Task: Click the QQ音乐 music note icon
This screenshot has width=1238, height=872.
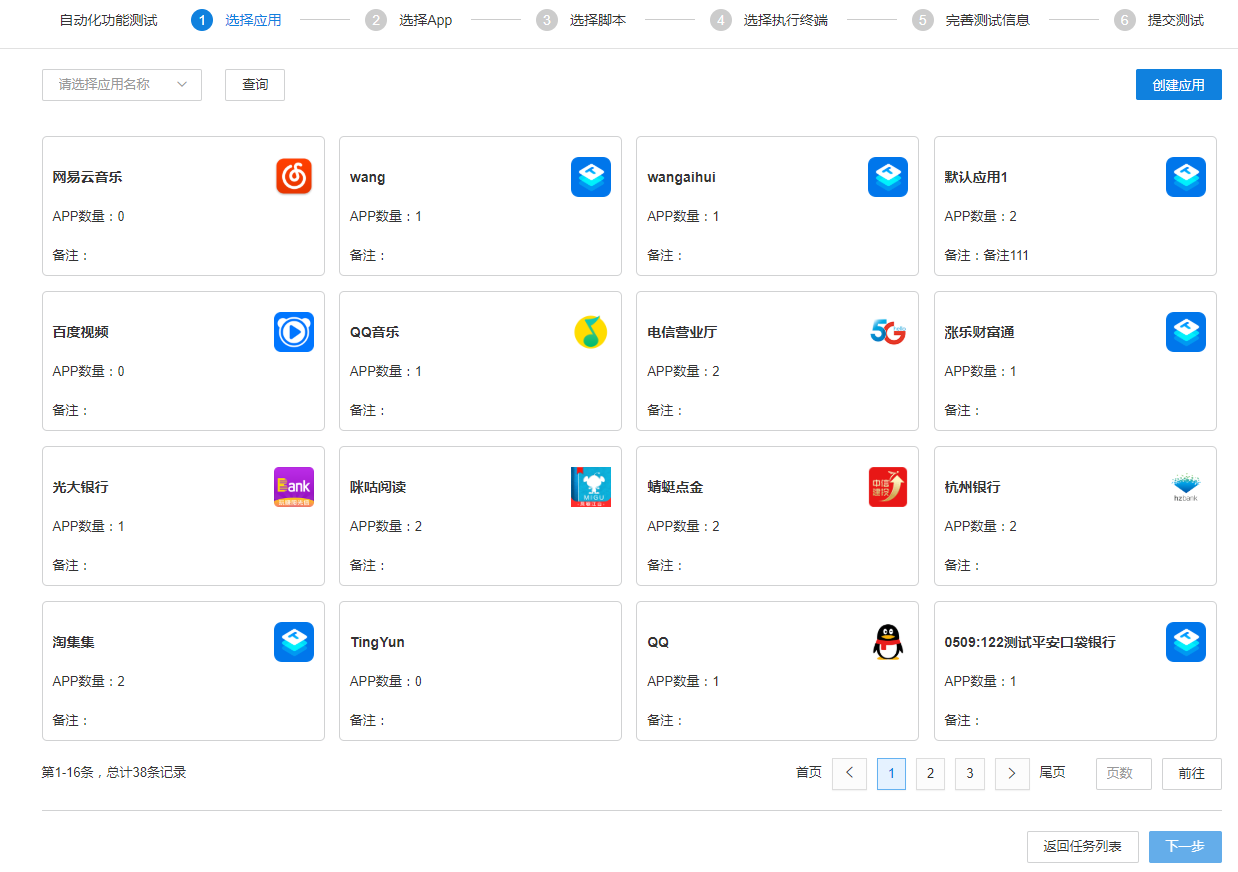Action: pyautogui.click(x=591, y=332)
